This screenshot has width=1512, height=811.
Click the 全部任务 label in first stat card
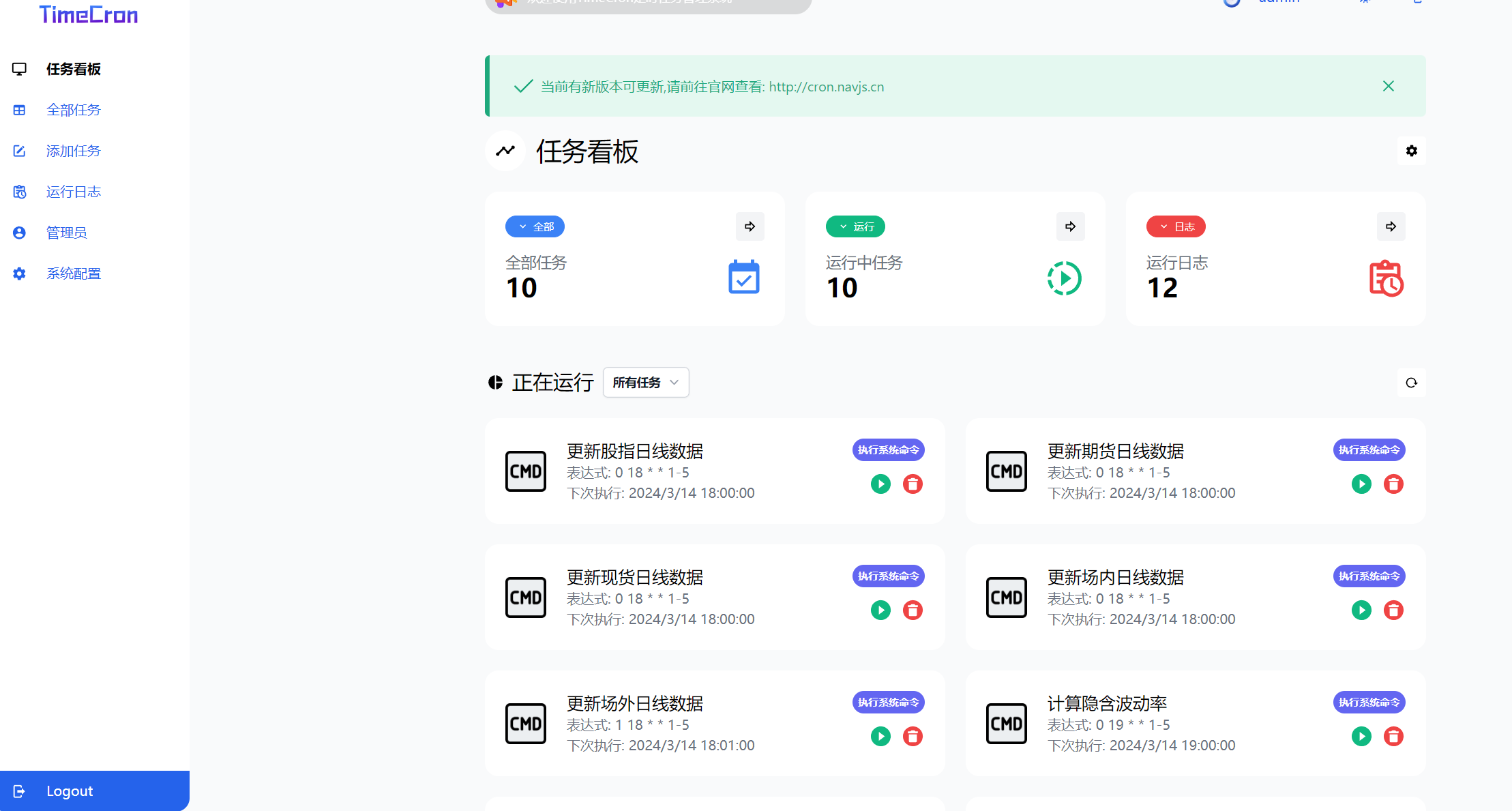[536, 263]
